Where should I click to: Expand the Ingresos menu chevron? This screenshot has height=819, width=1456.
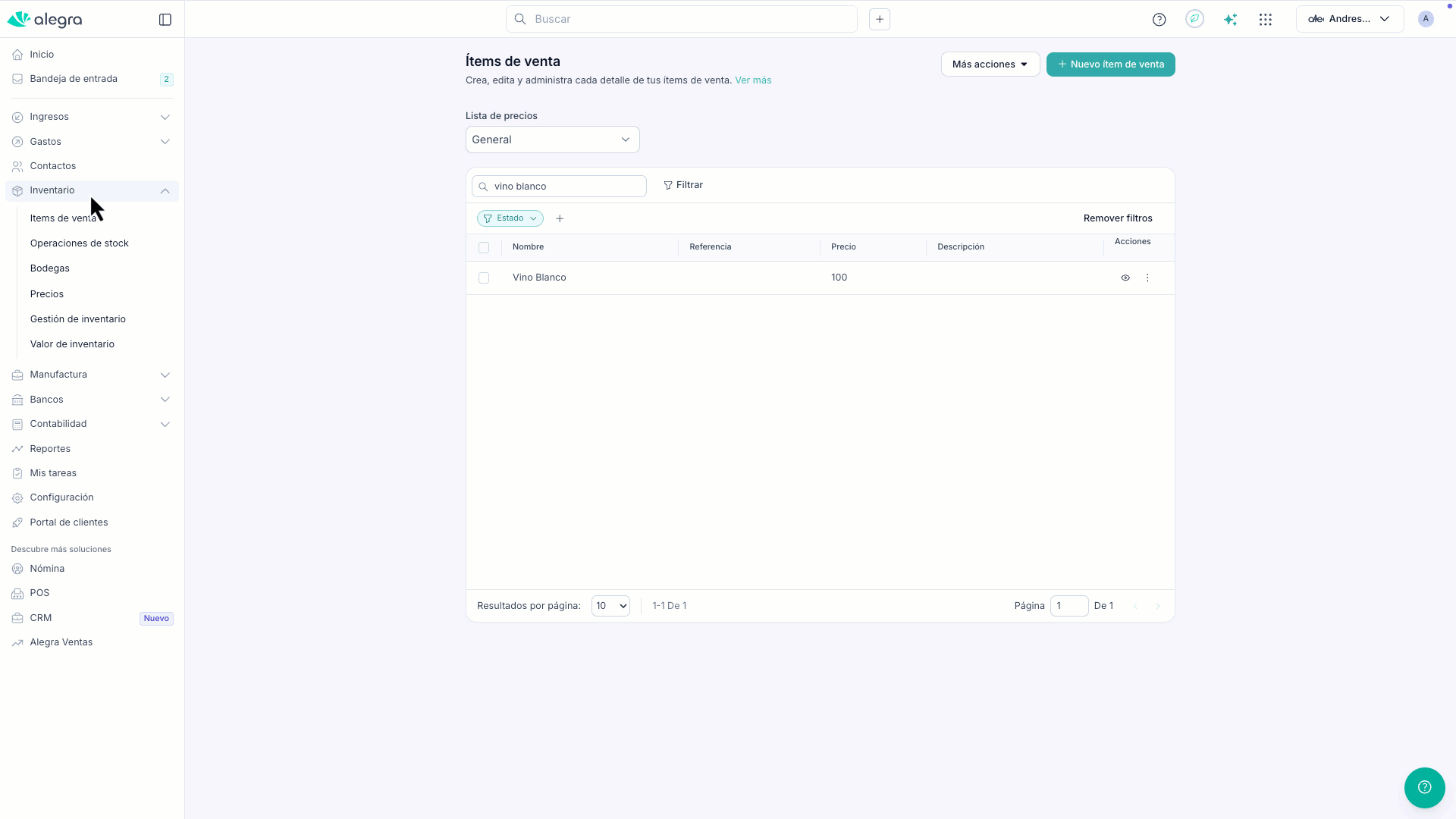(x=165, y=118)
